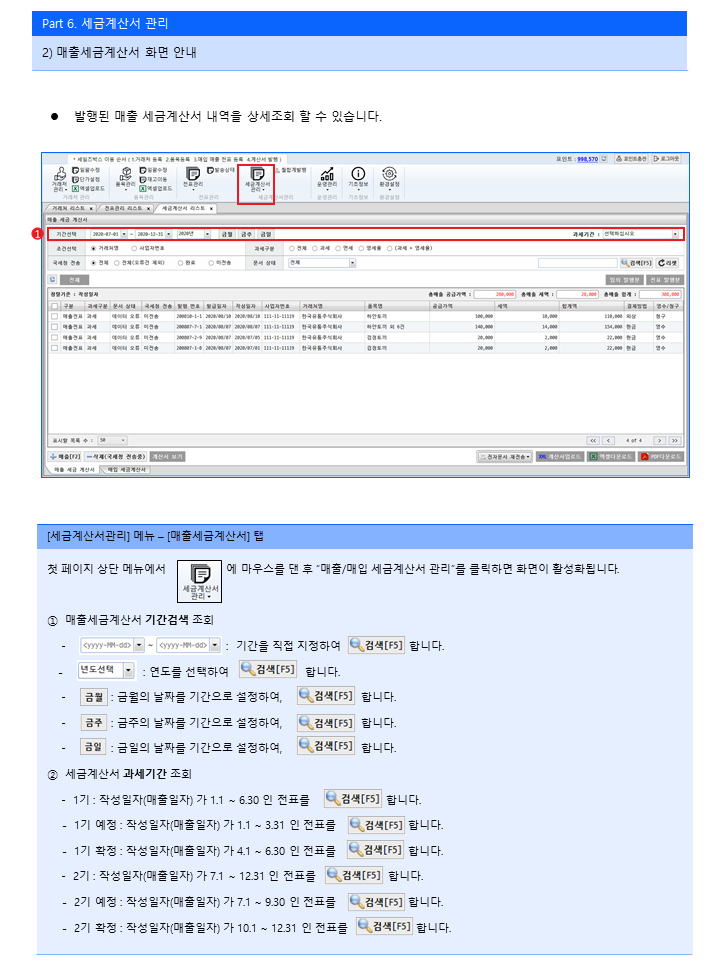Tick the checkbox for row 200810-1-1
720x962 pixels.
coord(55,317)
